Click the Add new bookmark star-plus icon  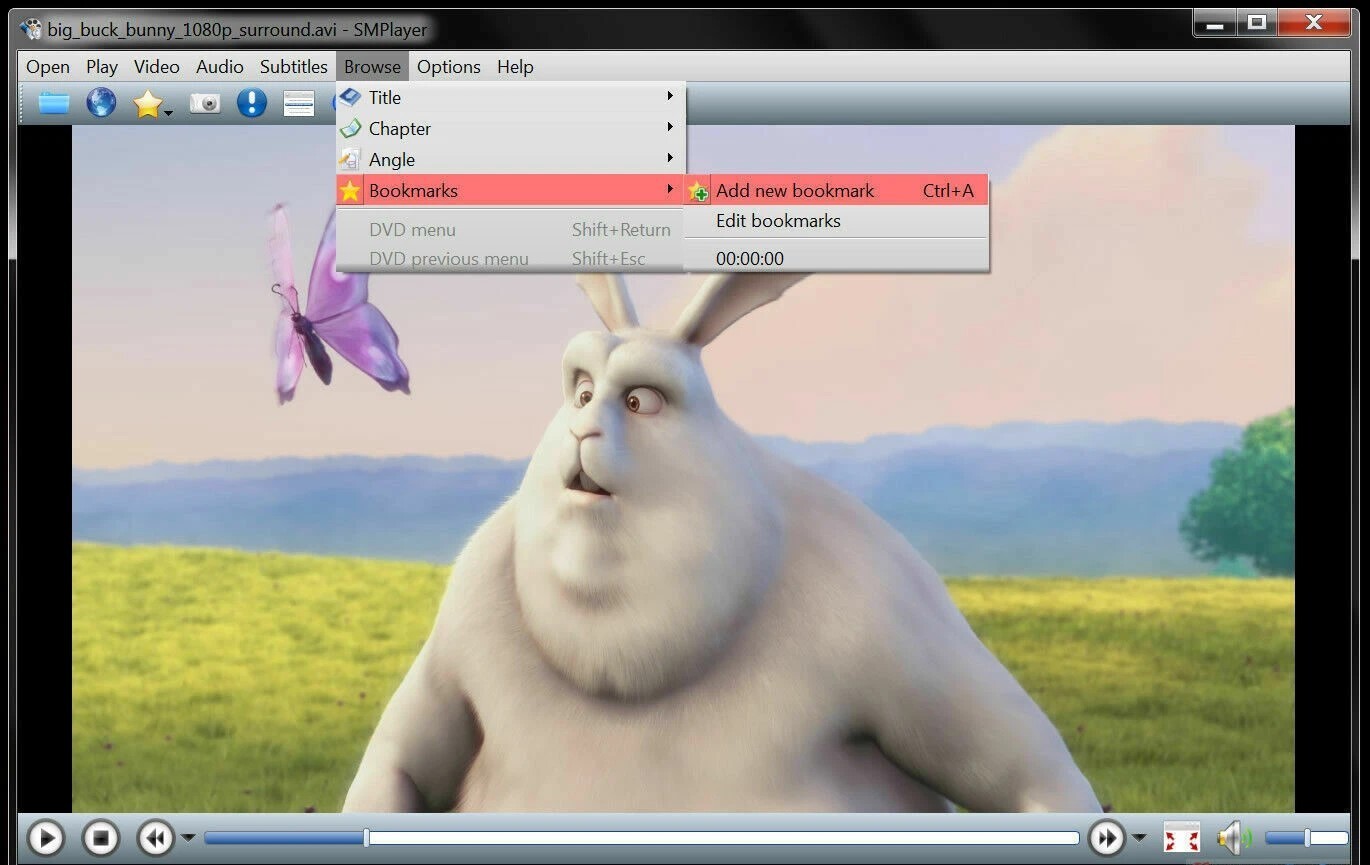pos(699,191)
